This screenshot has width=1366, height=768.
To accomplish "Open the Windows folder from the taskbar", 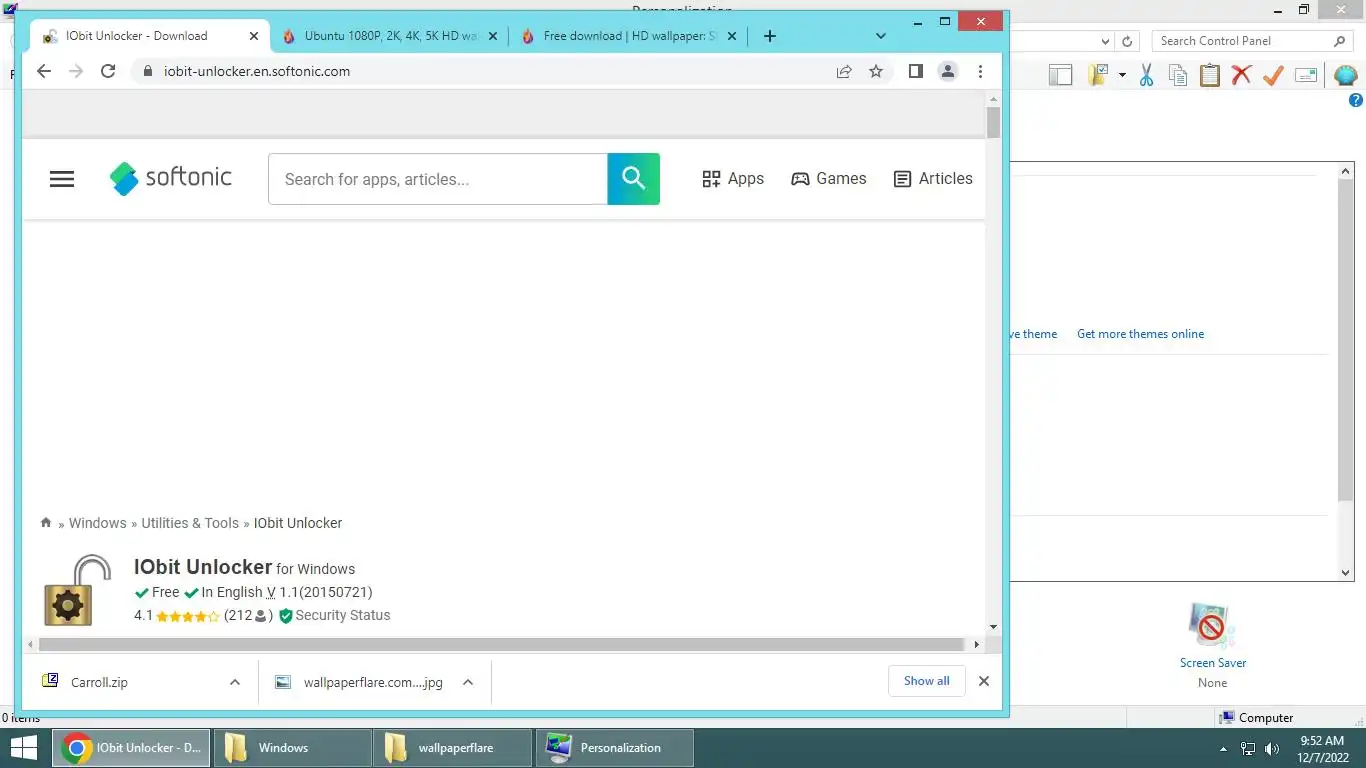I will [291, 748].
